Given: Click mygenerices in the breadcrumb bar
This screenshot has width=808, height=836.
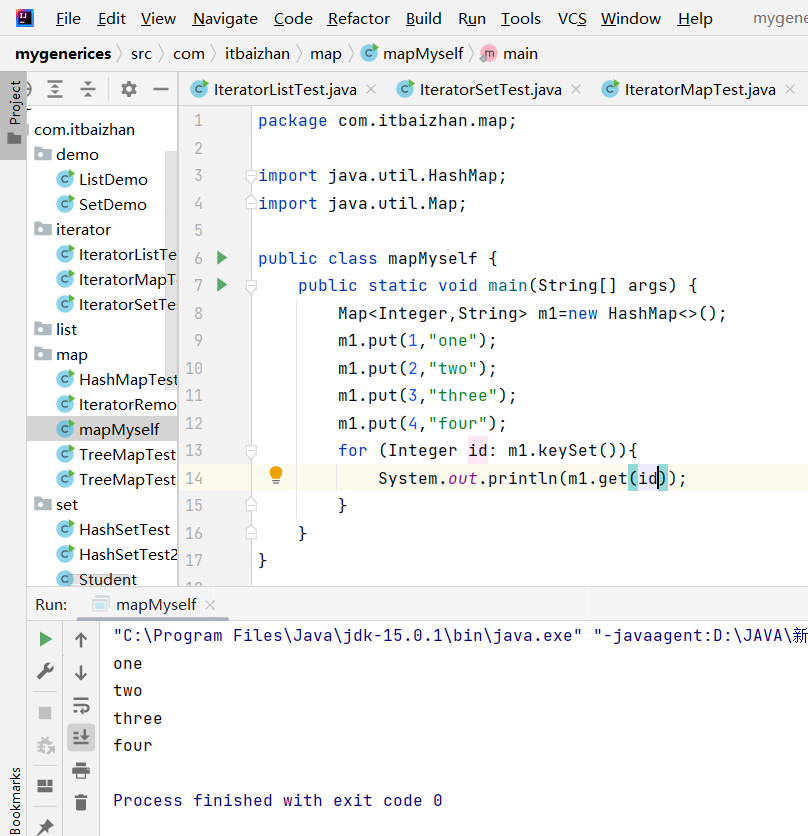Looking at the screenshot, I should pyautogui.click(x=63, y=54).
